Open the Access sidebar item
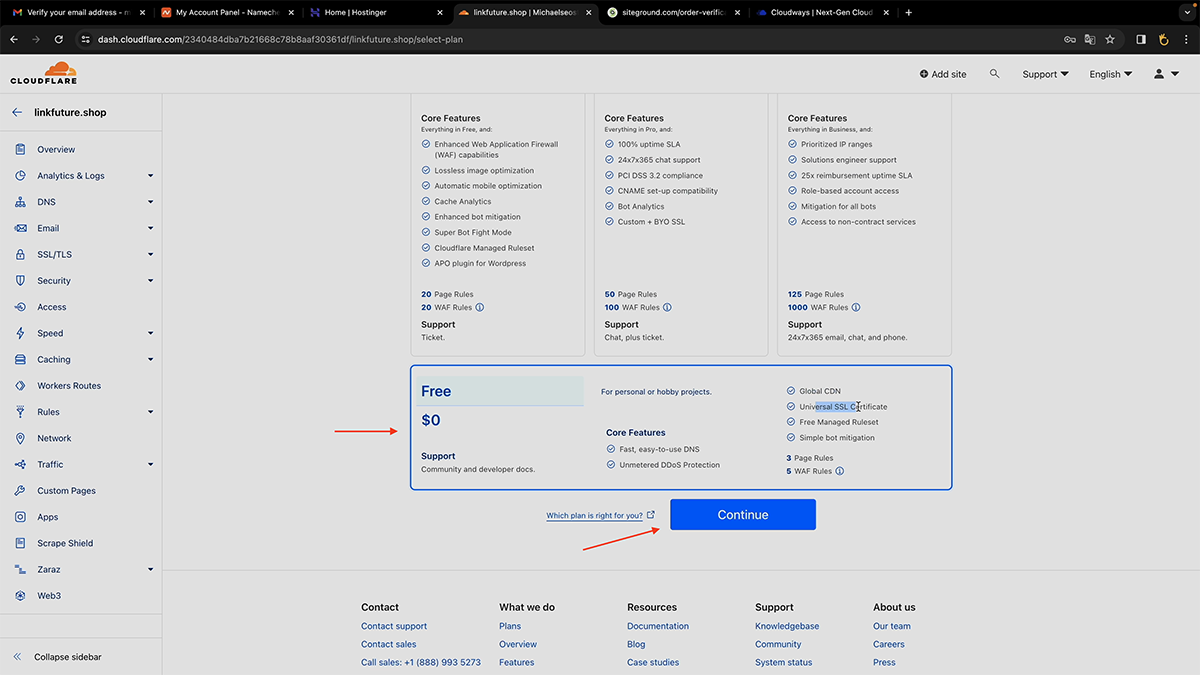This screenshot has height=675, width=1200. click(52, 307)
